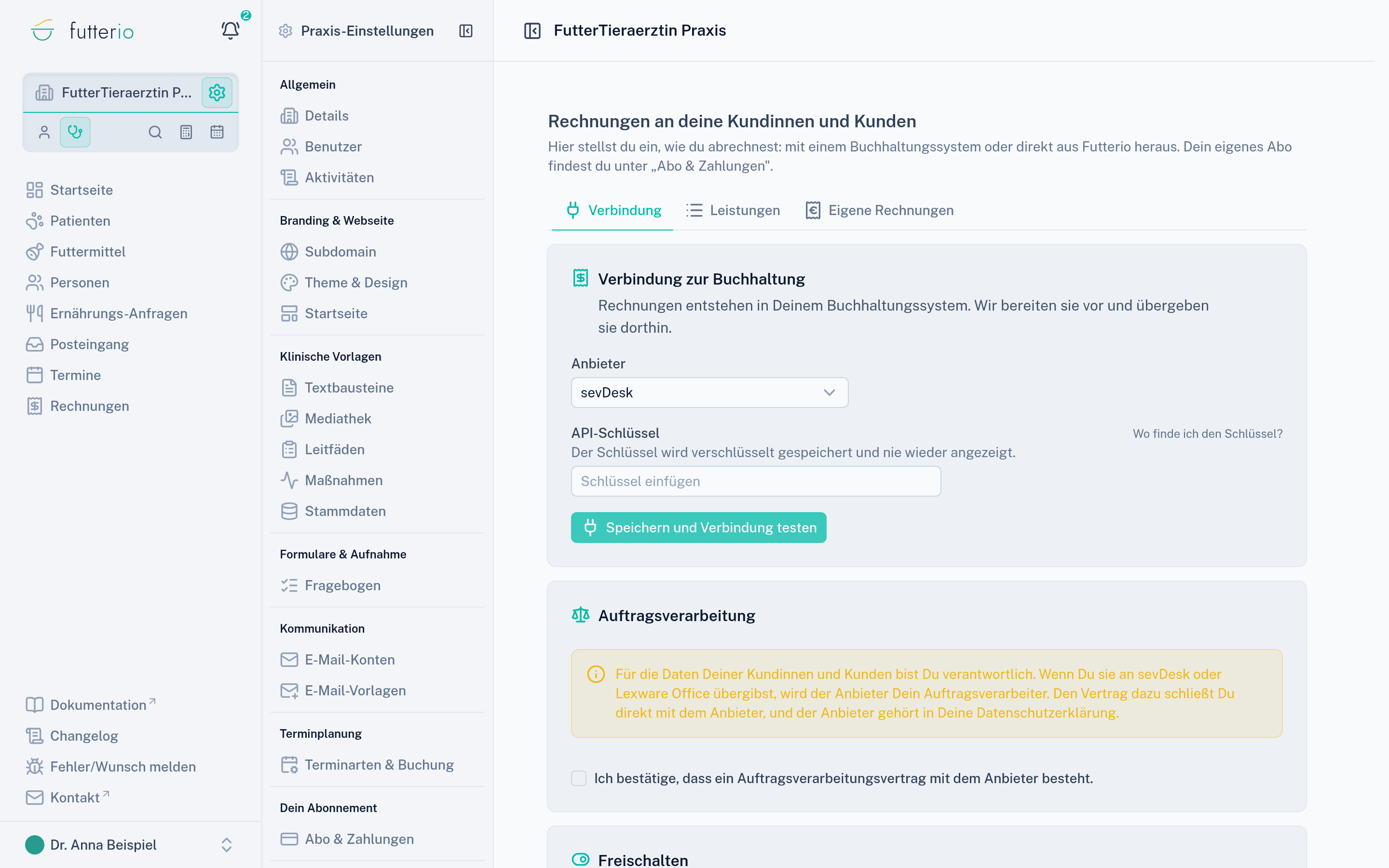Image resolution: width=1389 pixels, height=868 pixels.
Task: Open E-Mail-Vorlagen settings
Action: (343, 691)
